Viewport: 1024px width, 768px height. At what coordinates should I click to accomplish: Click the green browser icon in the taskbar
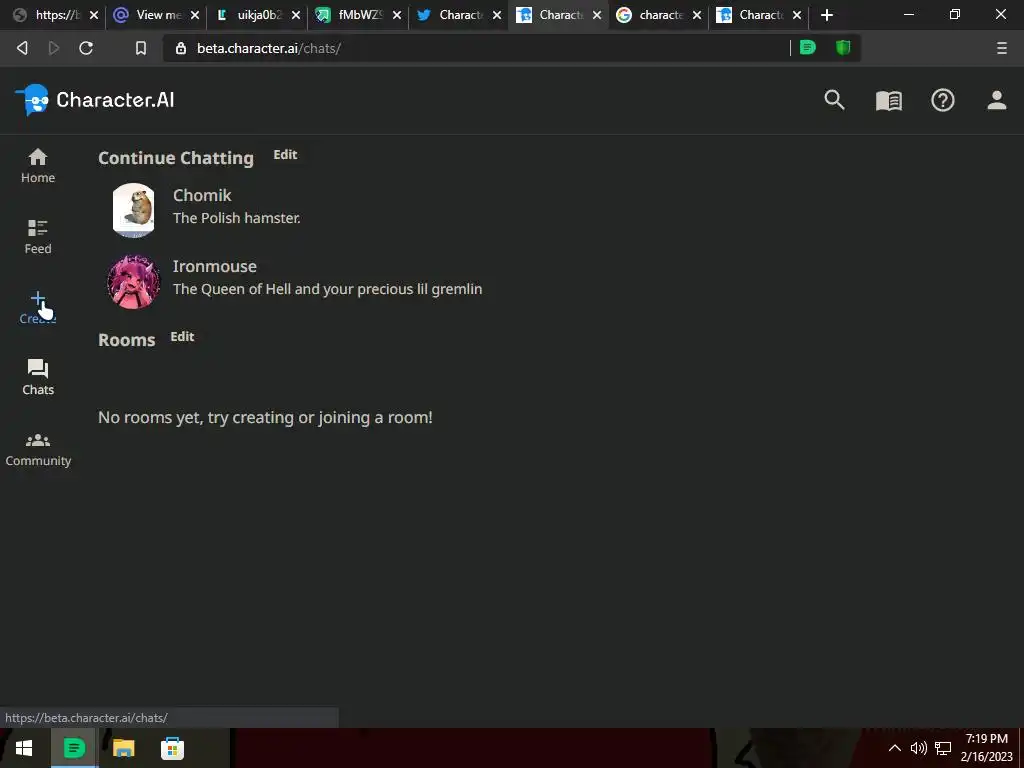(x=74, y=748)
